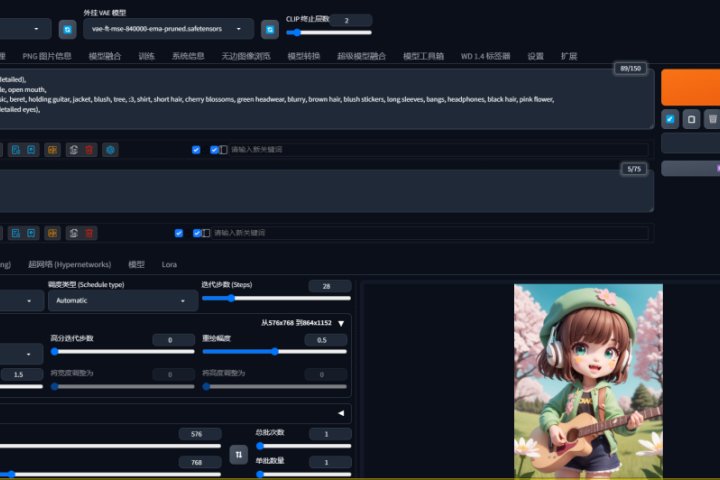Click the 迭代步数 (Steps) slider
Screen dimensions: 720x480
(x=276, y=299)
